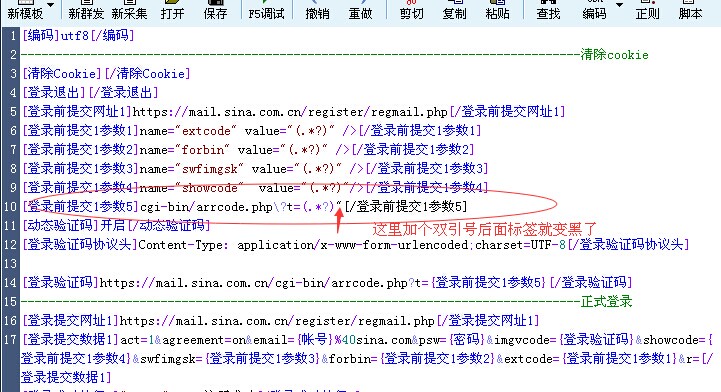Click the 撤销 undo button
The image size is (721, 392).
point(317,10)
